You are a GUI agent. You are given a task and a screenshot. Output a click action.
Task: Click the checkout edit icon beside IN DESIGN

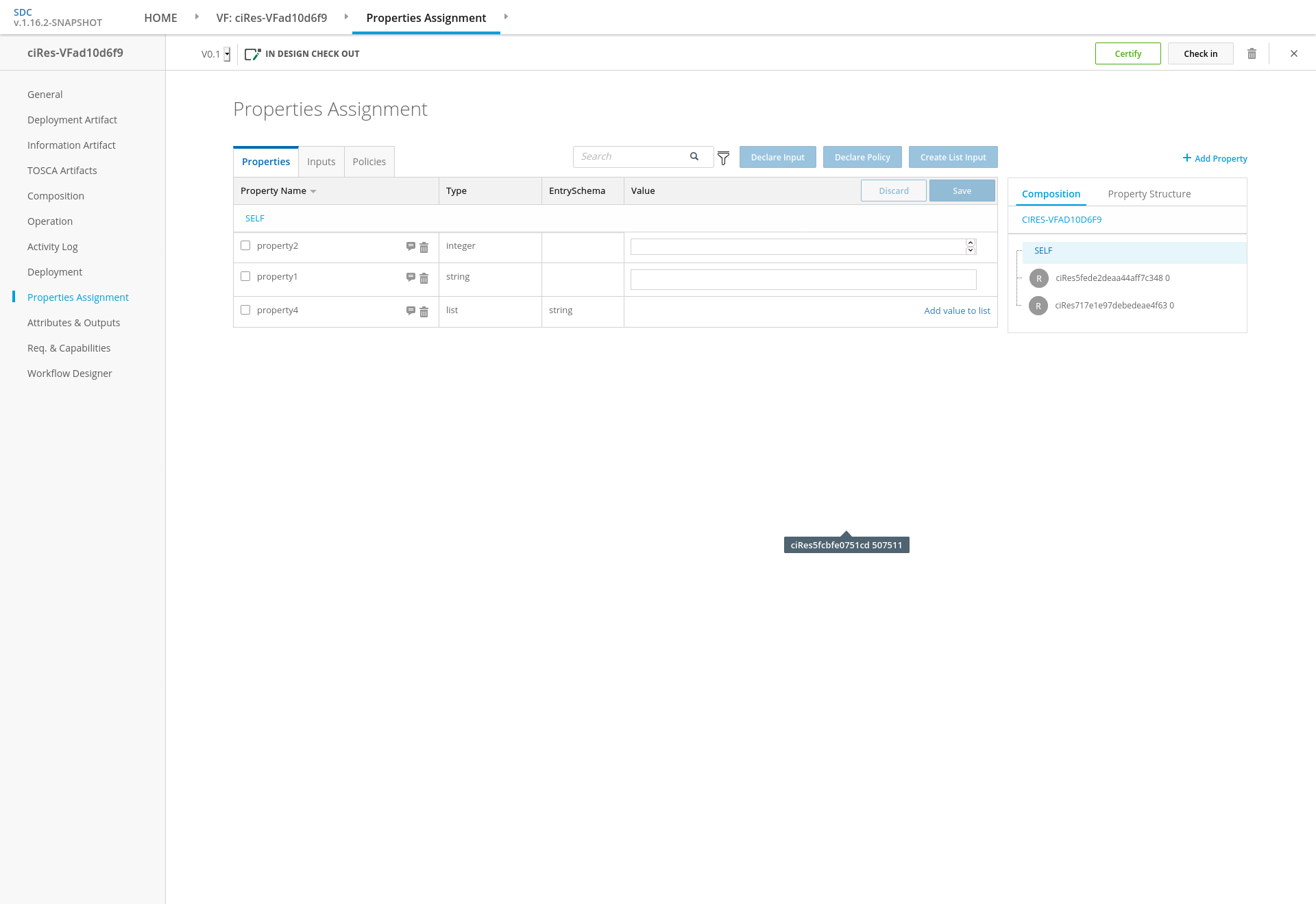click(252, 54)
